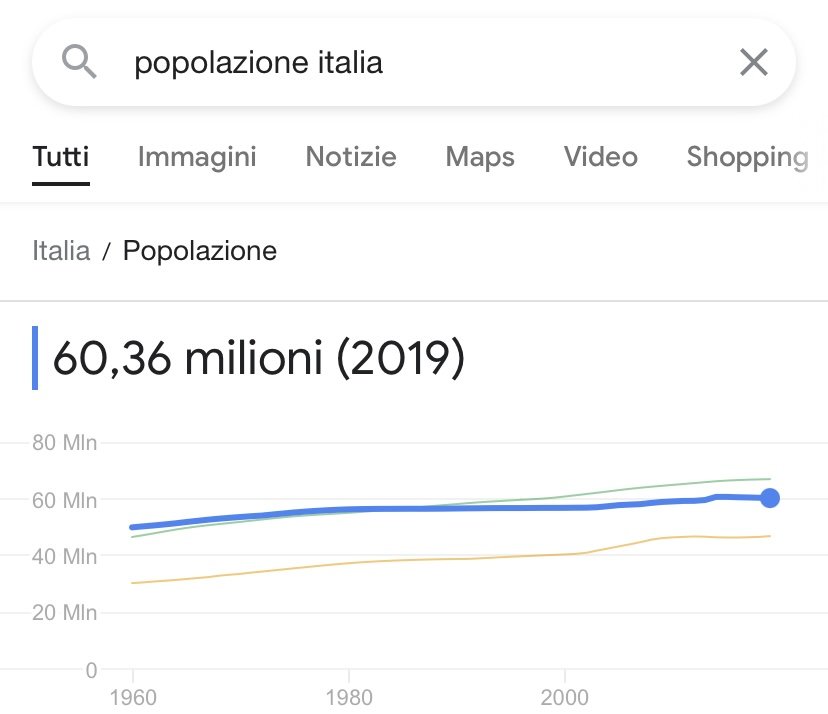Switch to the Immagini tab

click(197, 157)
